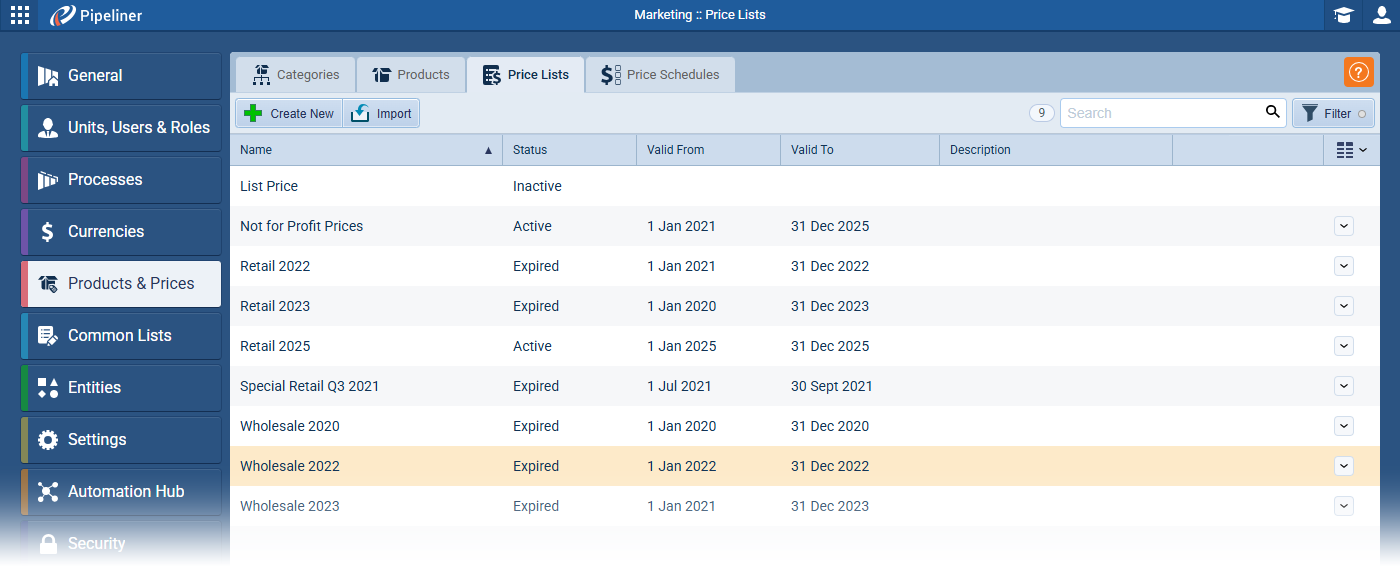Switch to the Price Schedules tab
Viewport: 1400px width, 566px height.
pos(660,75)
